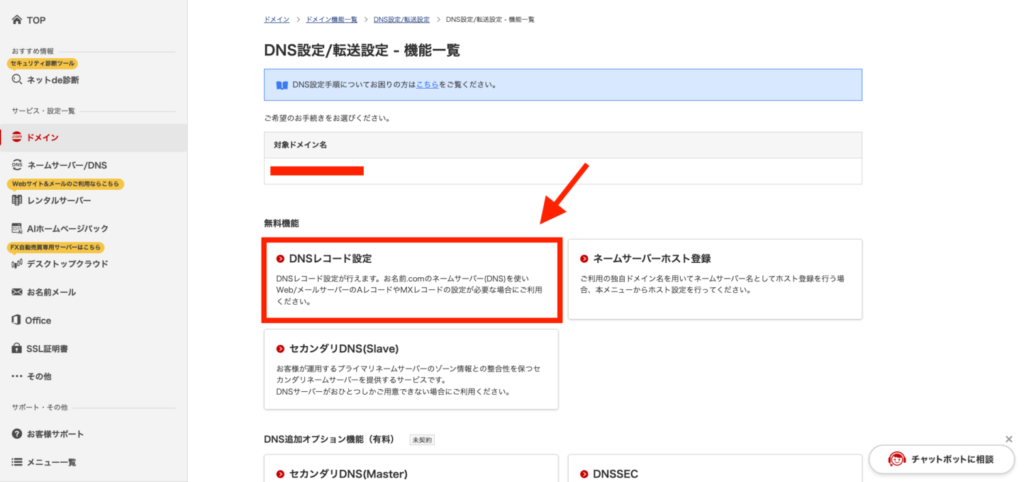
Task: Open SSL証明書 lock icon item
Action: [x=17, y=348]
